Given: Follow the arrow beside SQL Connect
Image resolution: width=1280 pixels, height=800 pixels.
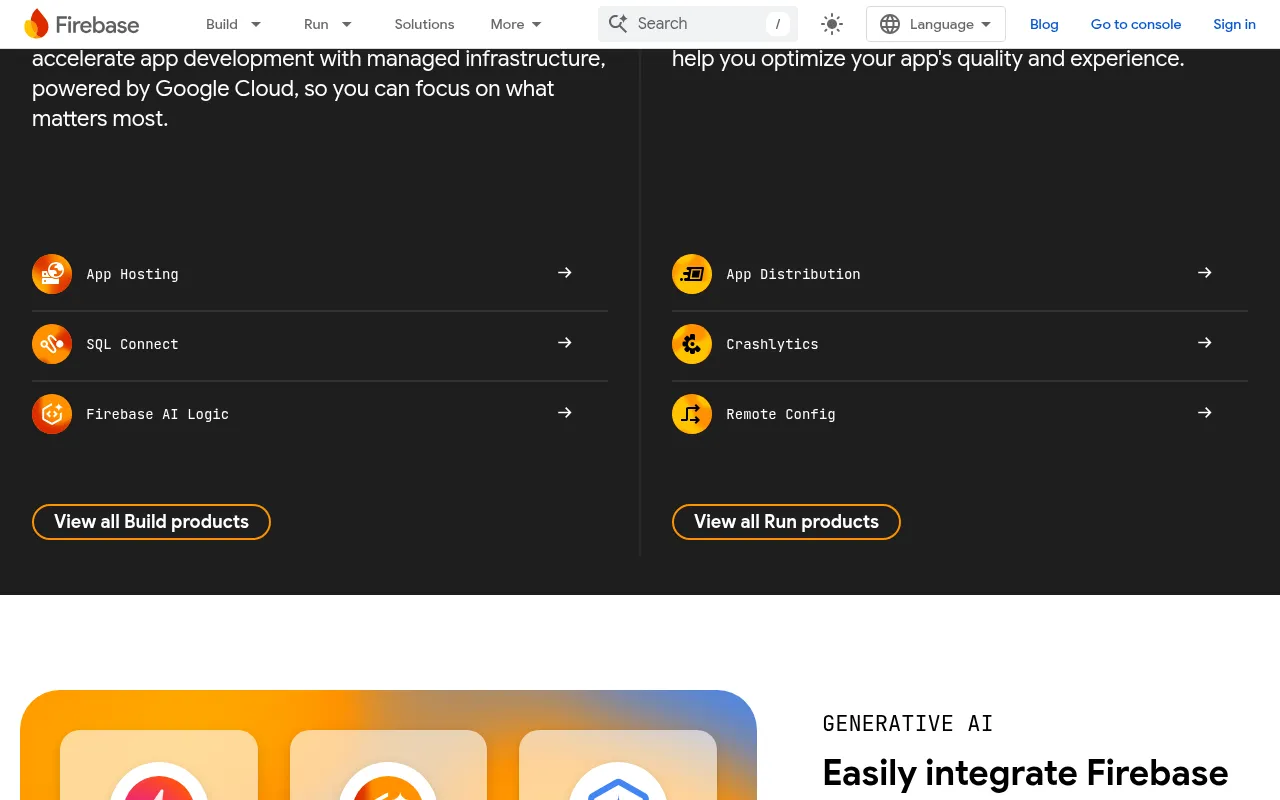Looking at the screenshot, I should [x=565, y=343].
